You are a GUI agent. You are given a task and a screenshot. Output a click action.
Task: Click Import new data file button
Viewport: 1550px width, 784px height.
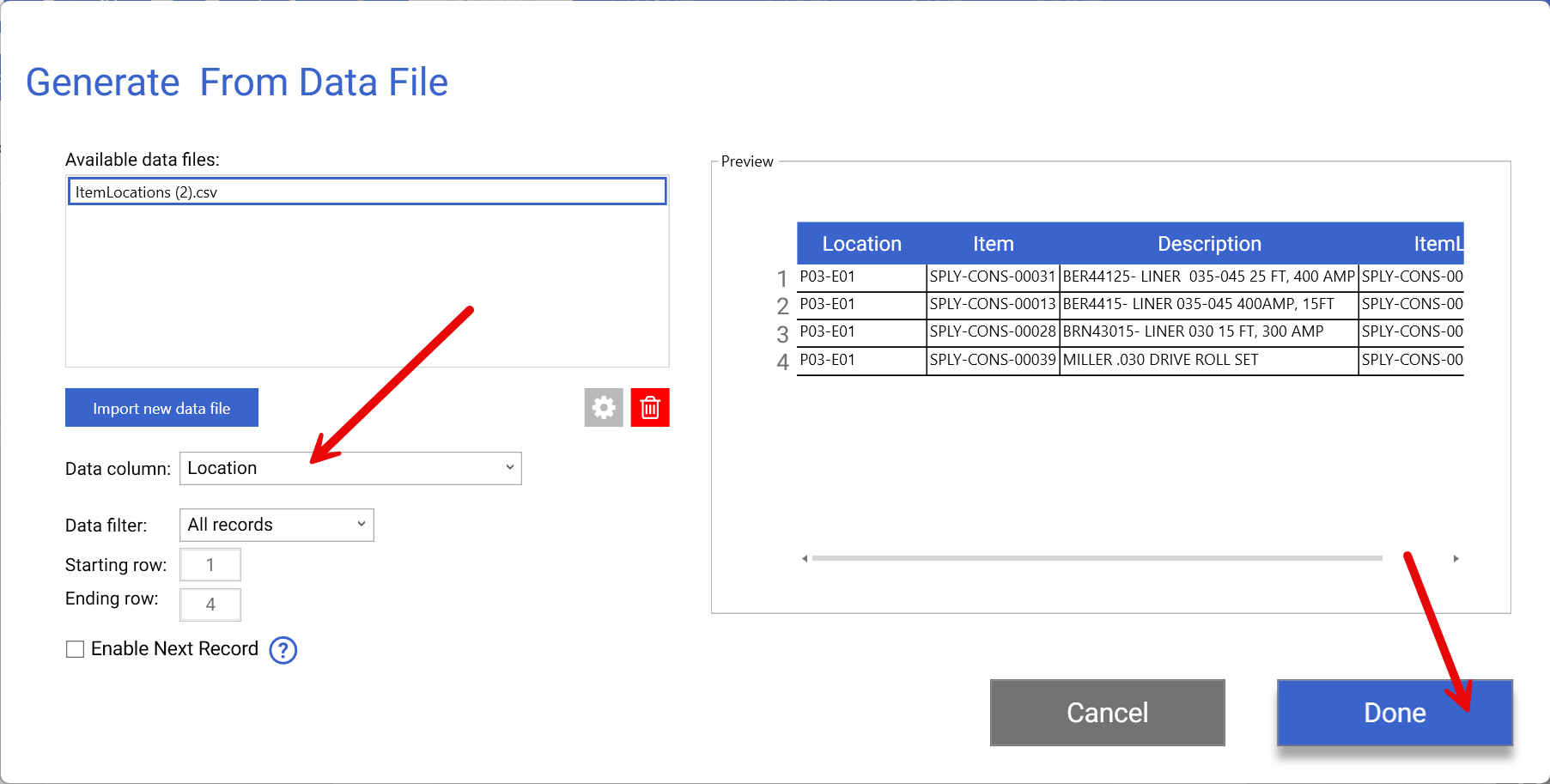point(161,408)
